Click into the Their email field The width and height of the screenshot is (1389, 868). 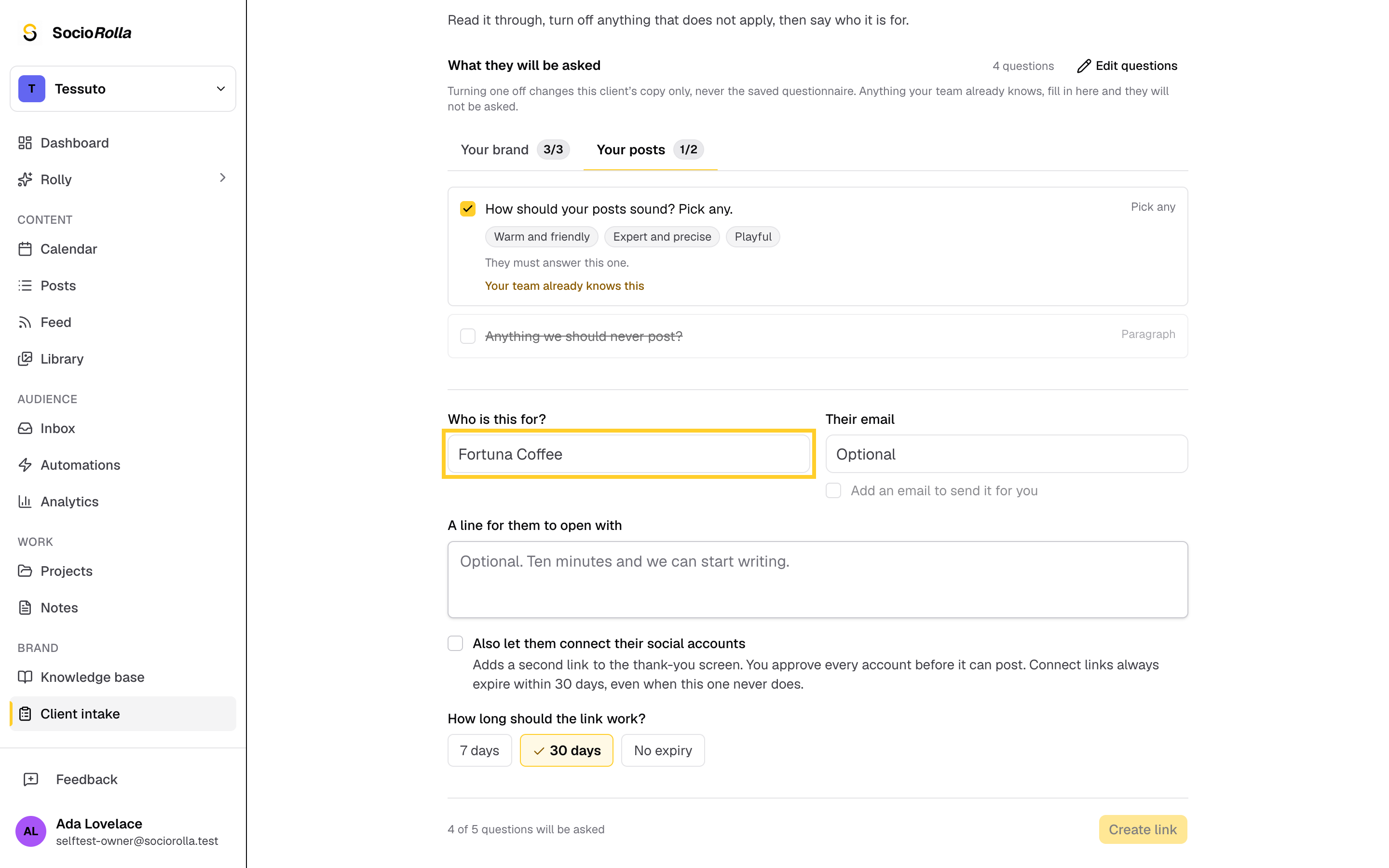(1006, 454)
